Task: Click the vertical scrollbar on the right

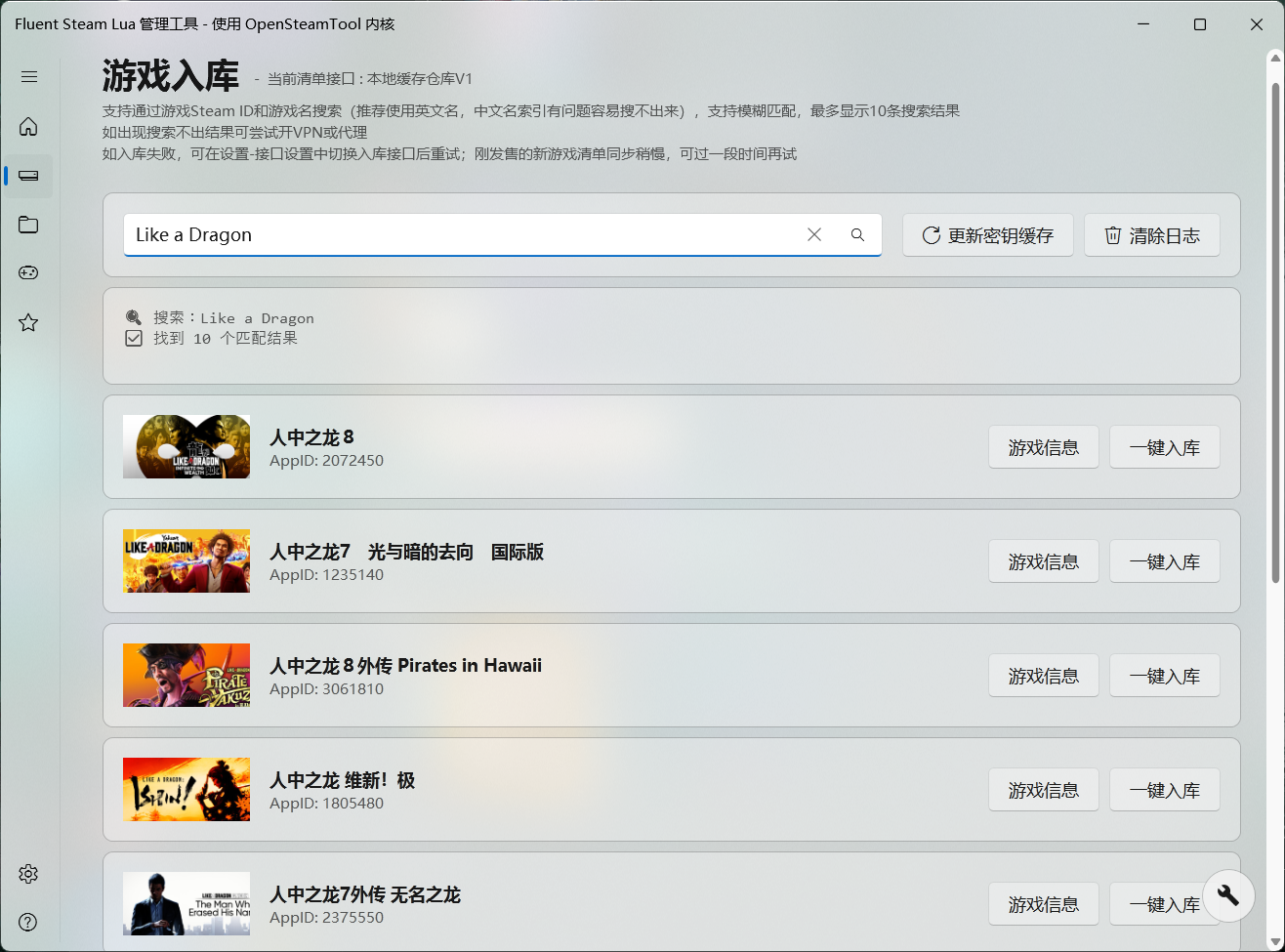Action: click(x=1275, y=333)
